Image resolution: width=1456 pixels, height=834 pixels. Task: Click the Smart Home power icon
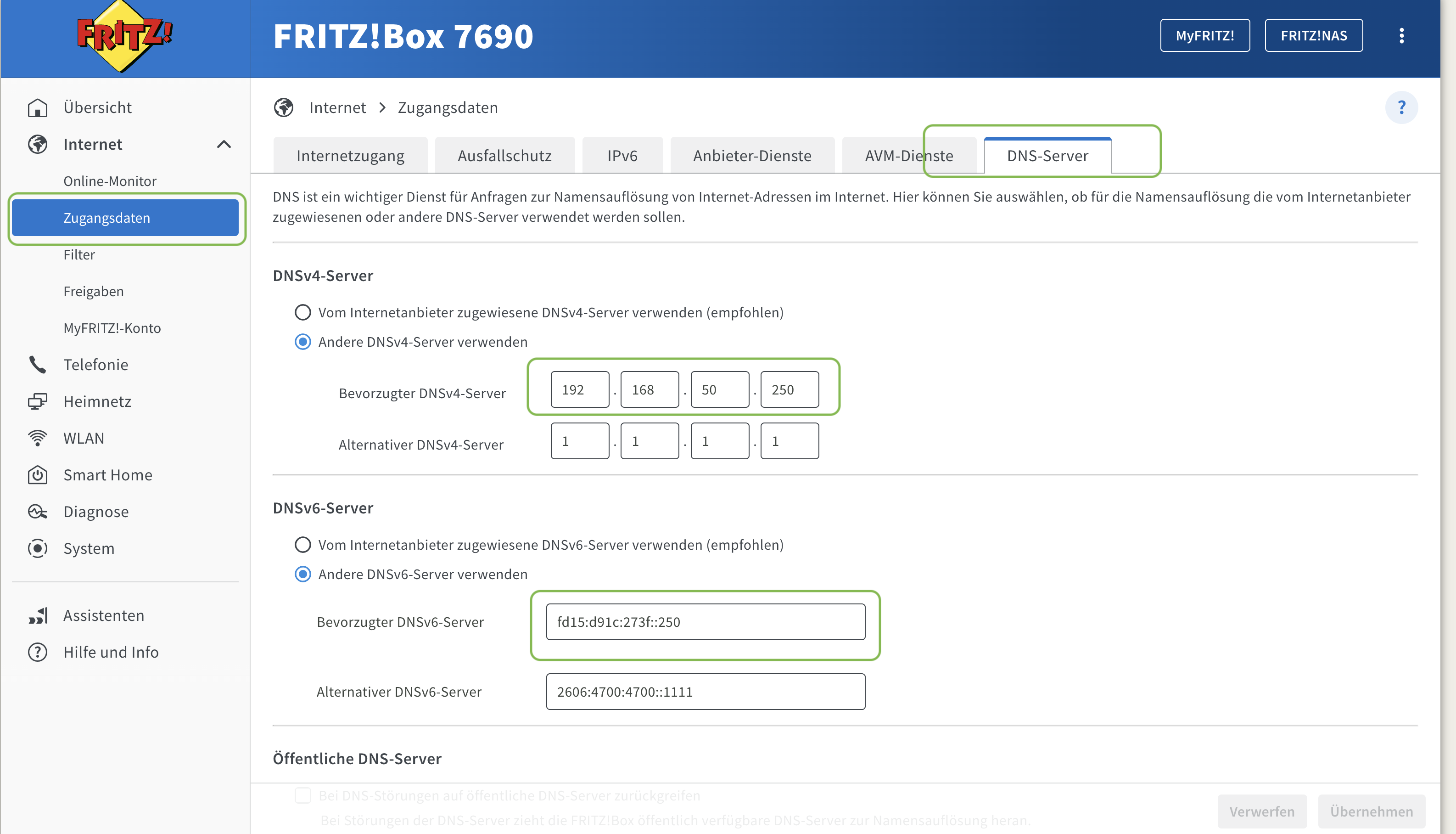[38, 475]
